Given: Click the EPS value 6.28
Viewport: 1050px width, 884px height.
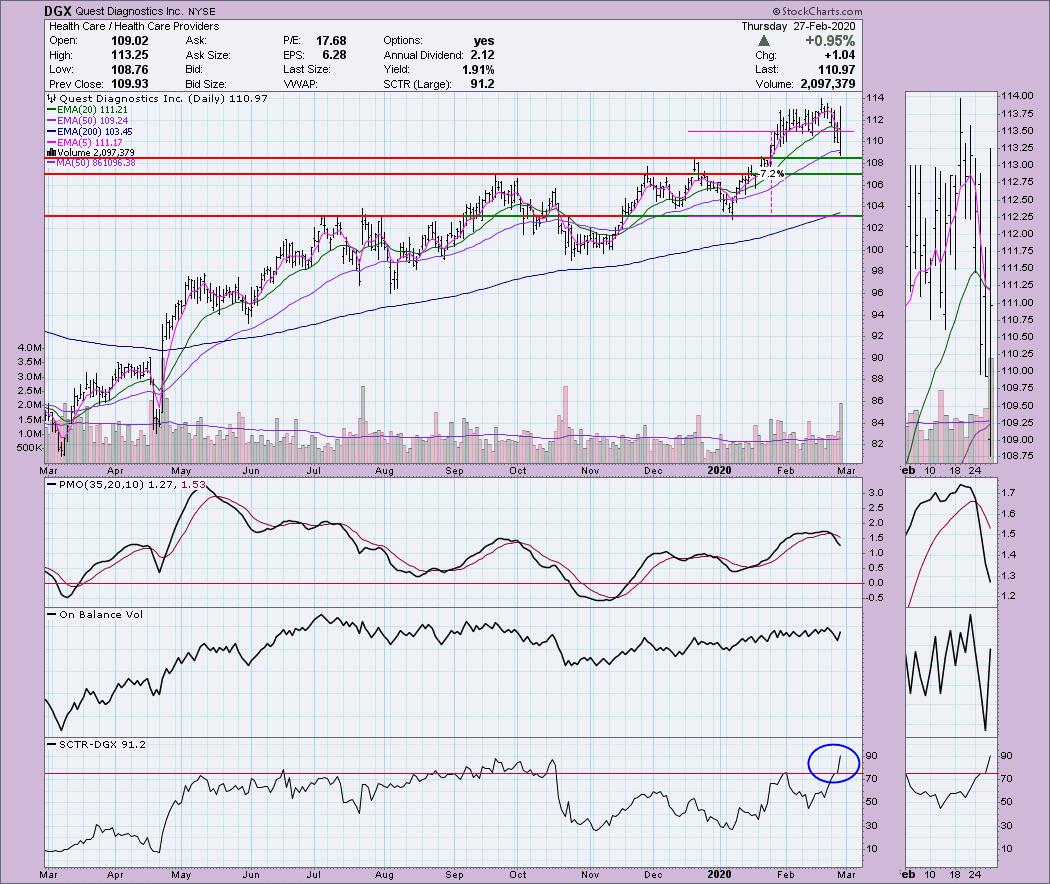Looking at the screenshot, I should (x=334, y=55).
